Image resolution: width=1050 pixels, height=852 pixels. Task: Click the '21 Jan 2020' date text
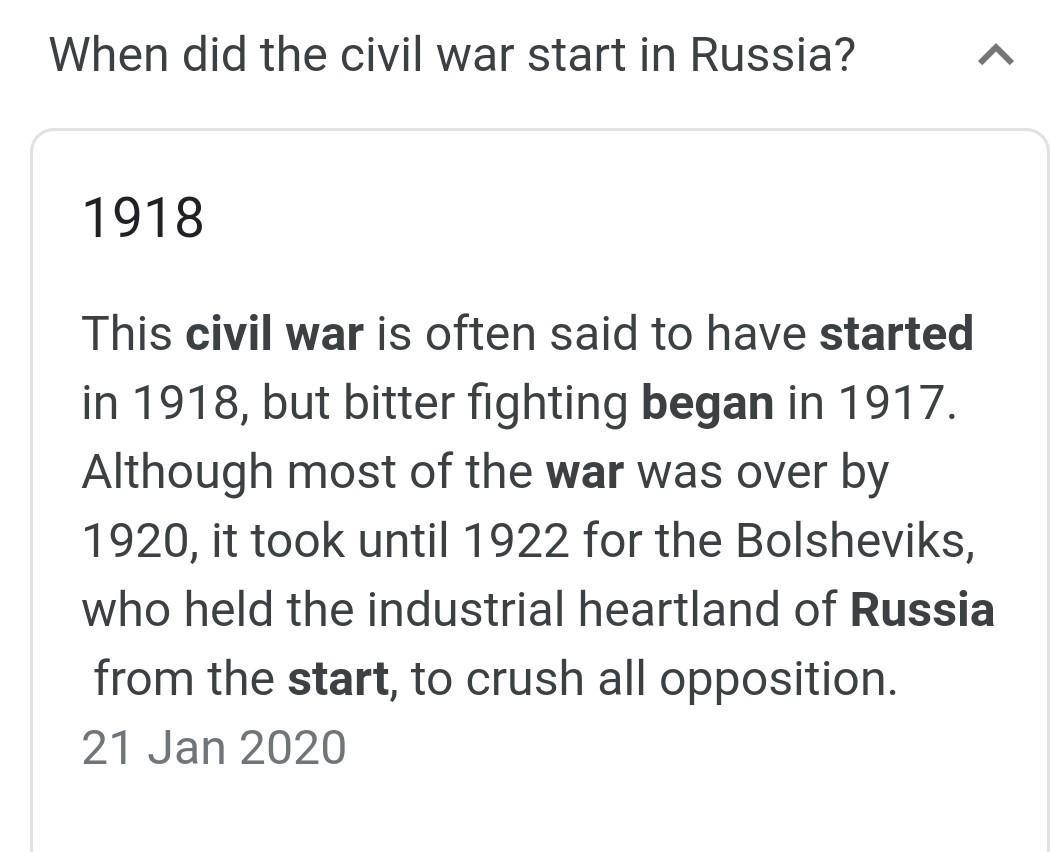pos(214,748)
